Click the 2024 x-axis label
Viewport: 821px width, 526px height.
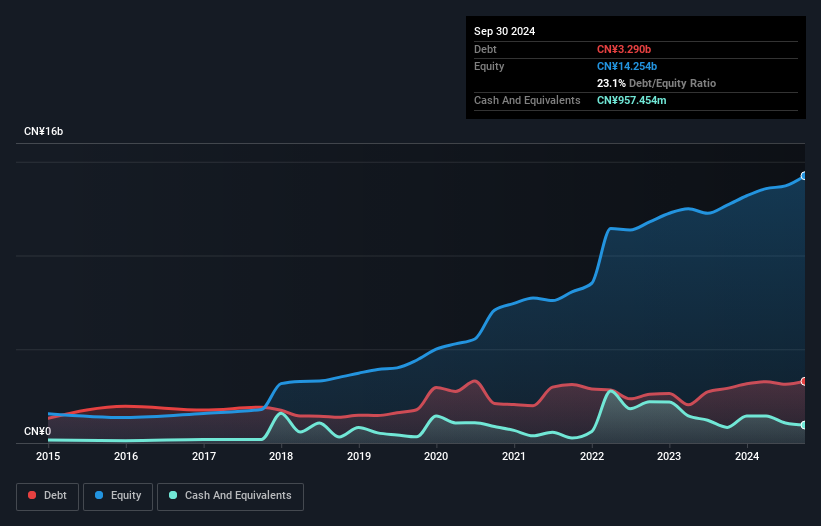[x=747, y=456]
